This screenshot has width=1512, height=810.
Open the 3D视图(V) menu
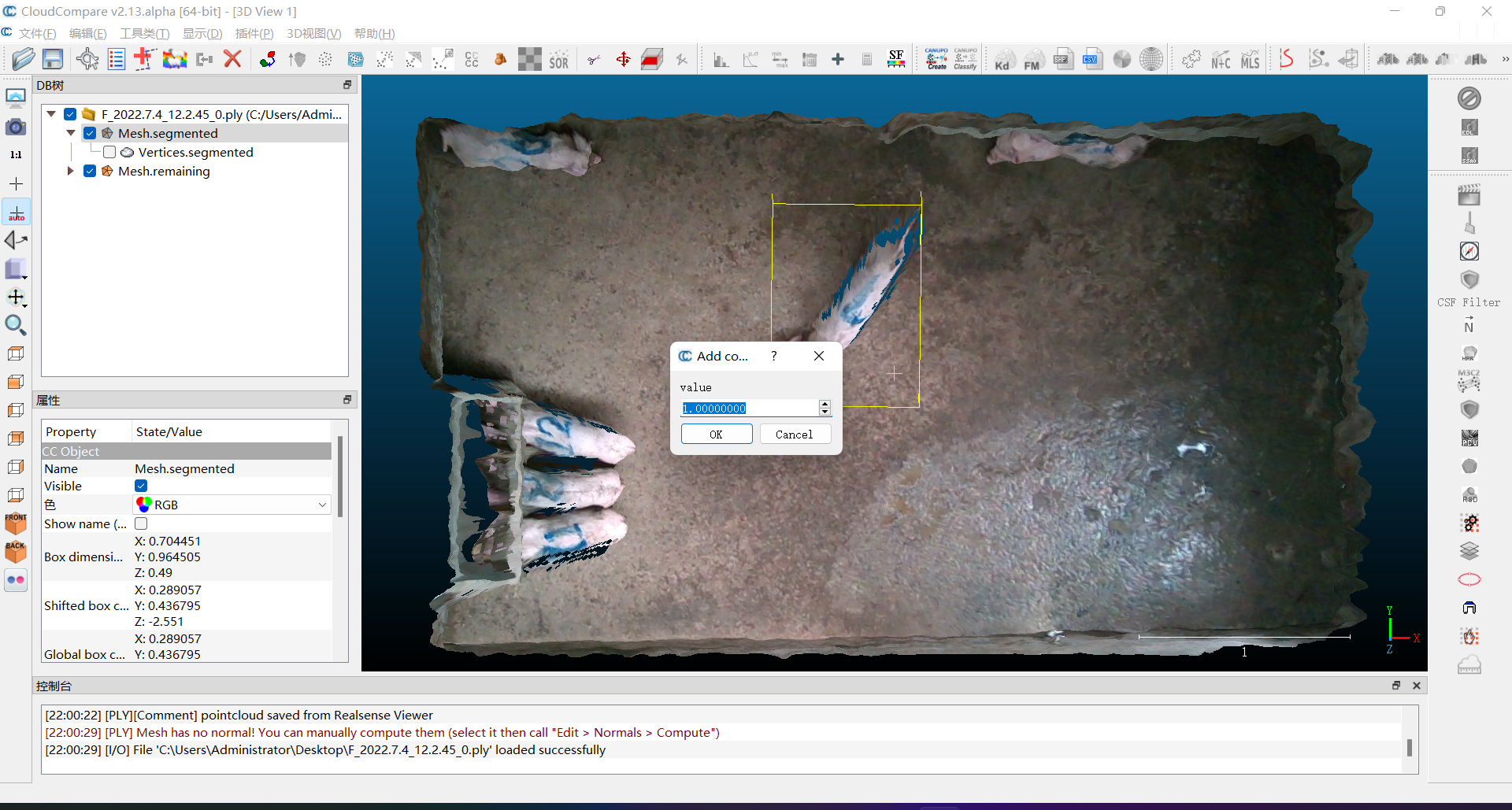313,34
